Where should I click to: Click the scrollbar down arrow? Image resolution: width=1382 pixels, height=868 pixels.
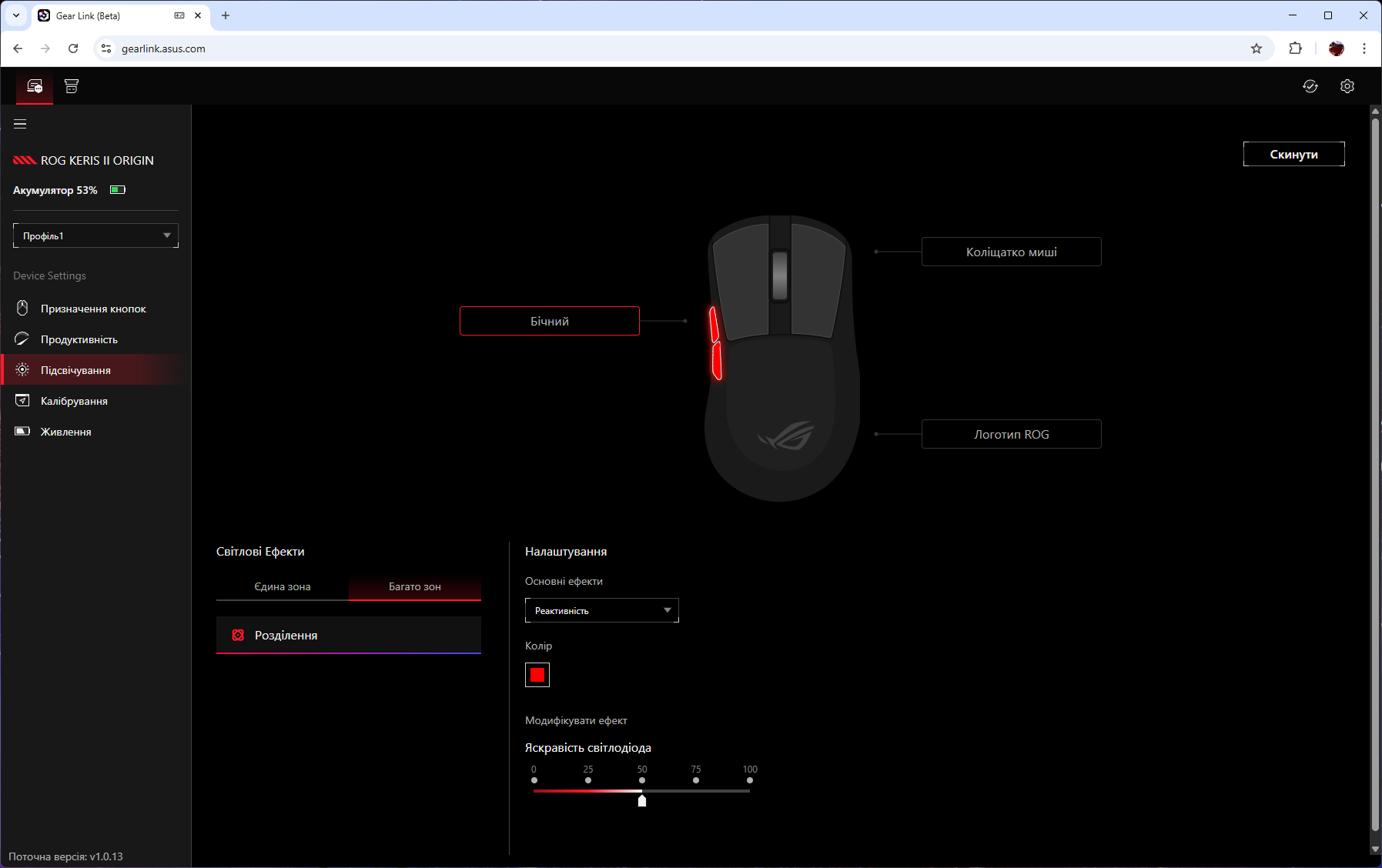(x=1375, y=850)
